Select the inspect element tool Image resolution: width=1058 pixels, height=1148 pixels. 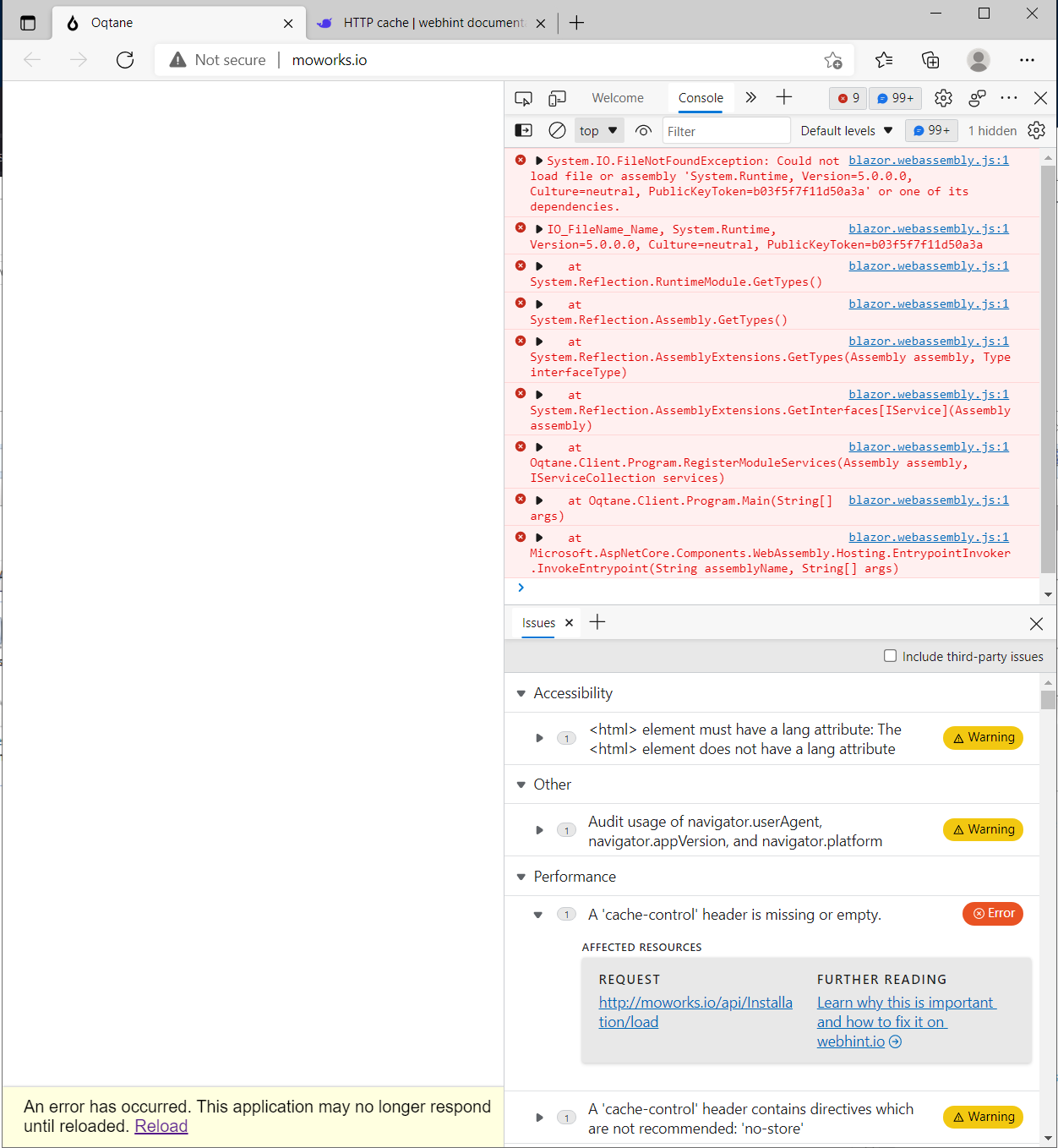coord(522,98)
